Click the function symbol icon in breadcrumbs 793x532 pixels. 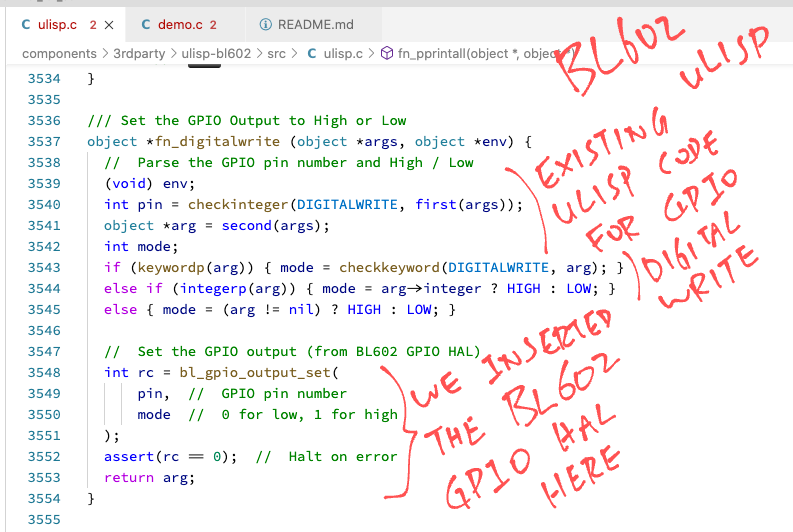388,53
